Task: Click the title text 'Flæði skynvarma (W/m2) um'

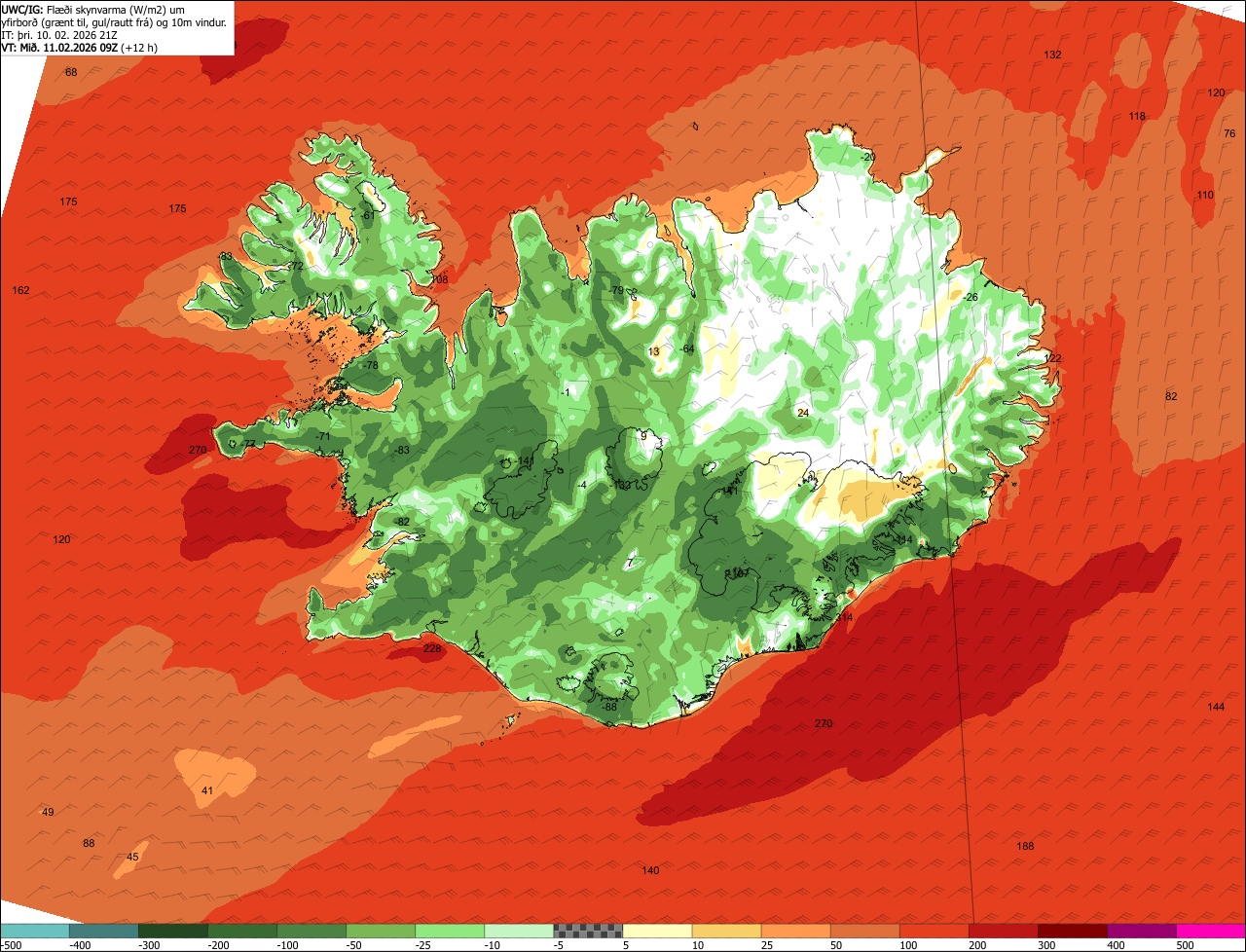Action: pyautogui.click(x=116, y=9)
